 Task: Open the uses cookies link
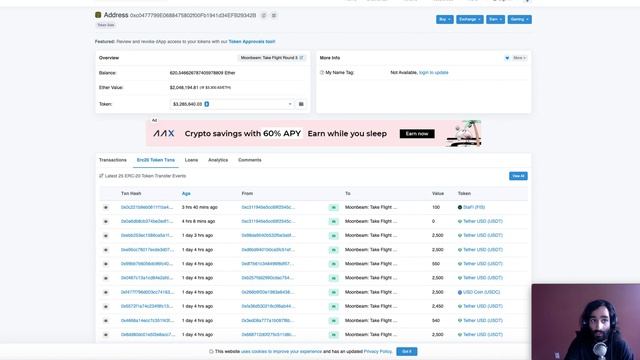[x=281, y=351]
